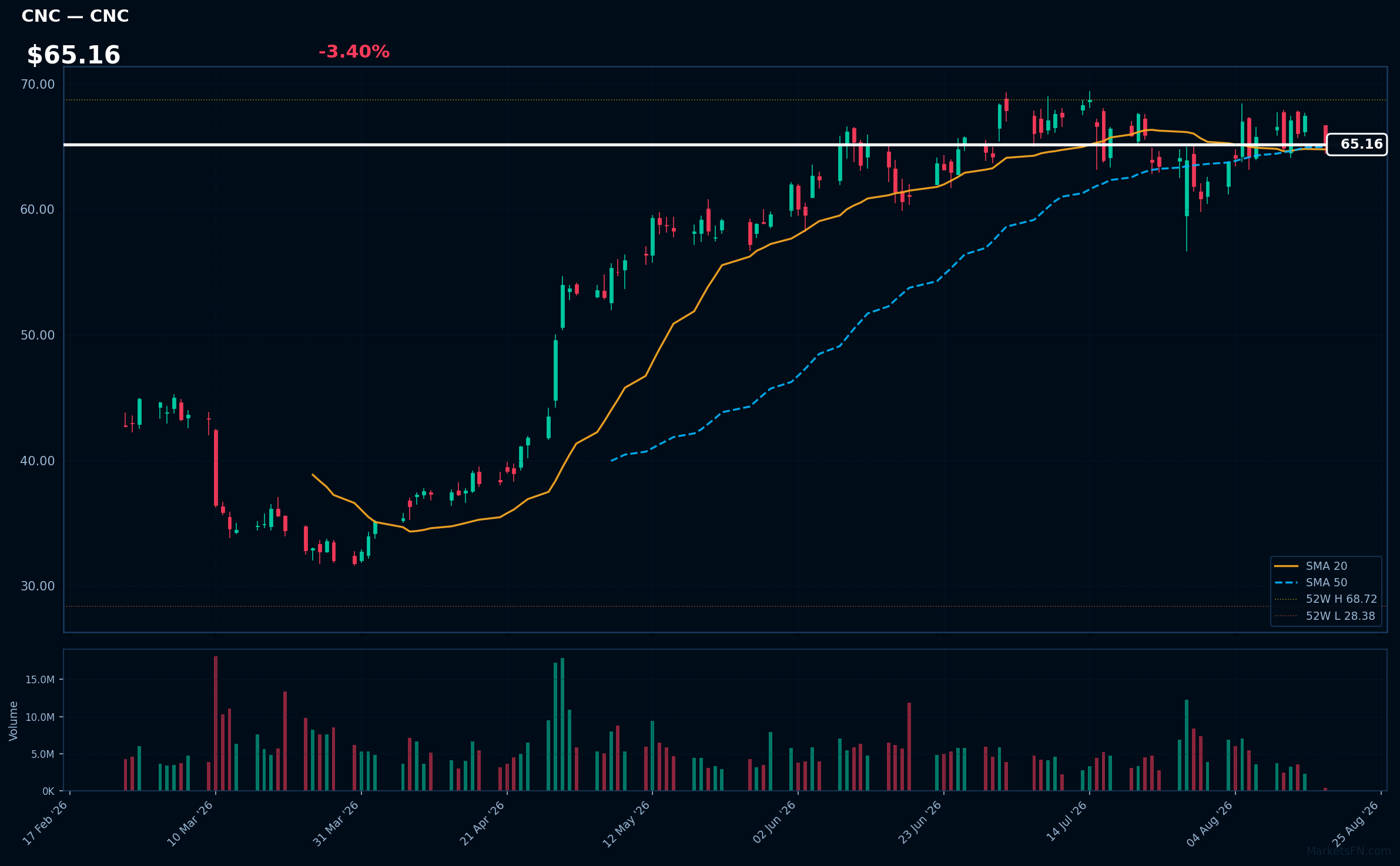Screen dimensions: 1400x866
Task: Click the 15.0M volume axis label
Action: tap(40, 680)
